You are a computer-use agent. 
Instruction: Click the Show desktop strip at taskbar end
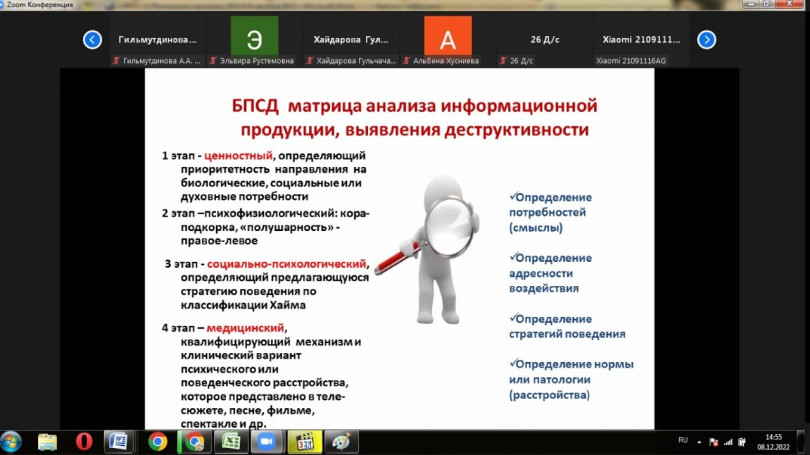801,442
